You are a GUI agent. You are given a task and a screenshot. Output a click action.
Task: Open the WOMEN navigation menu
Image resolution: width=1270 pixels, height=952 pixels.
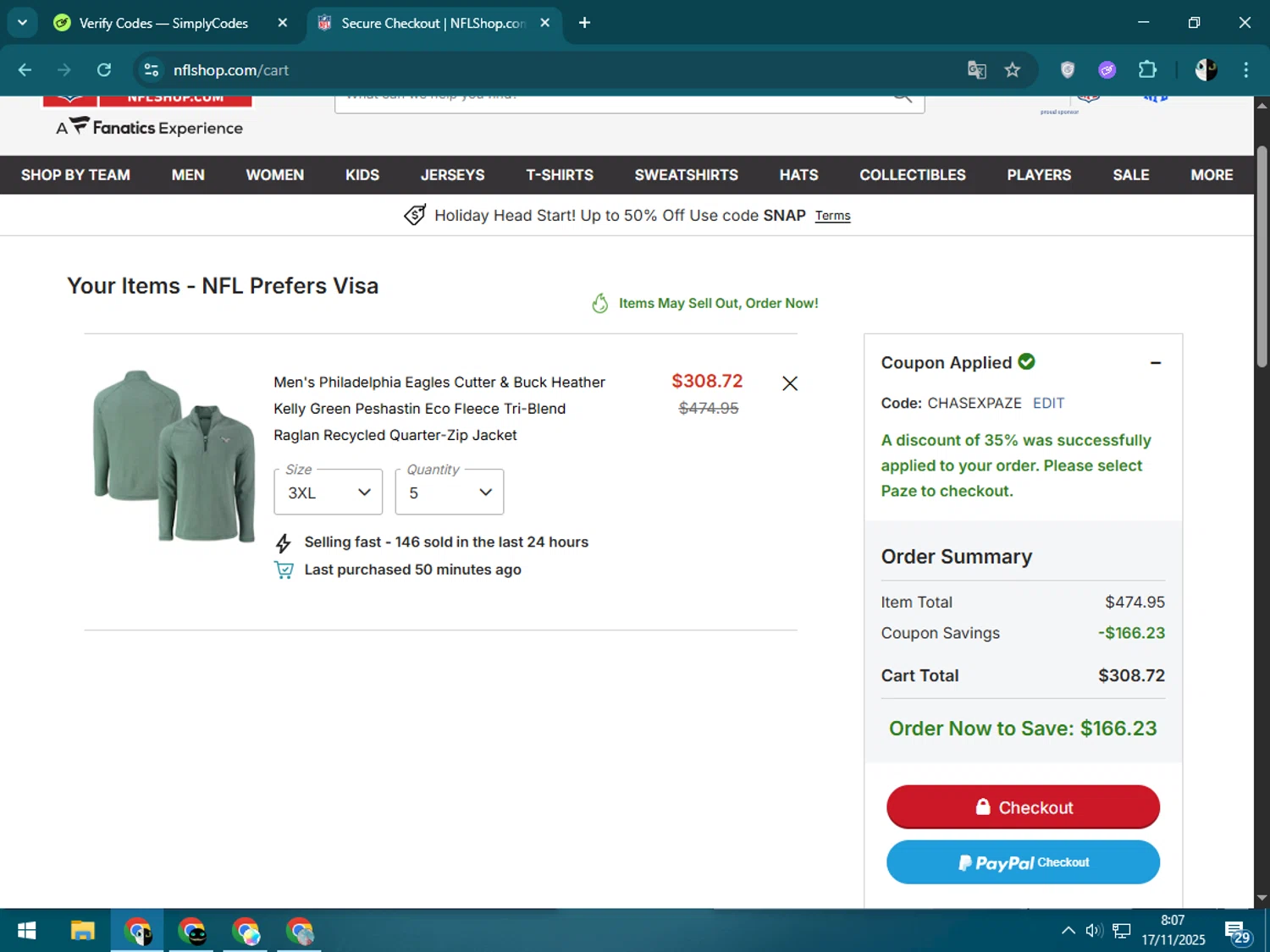[274, 175]
